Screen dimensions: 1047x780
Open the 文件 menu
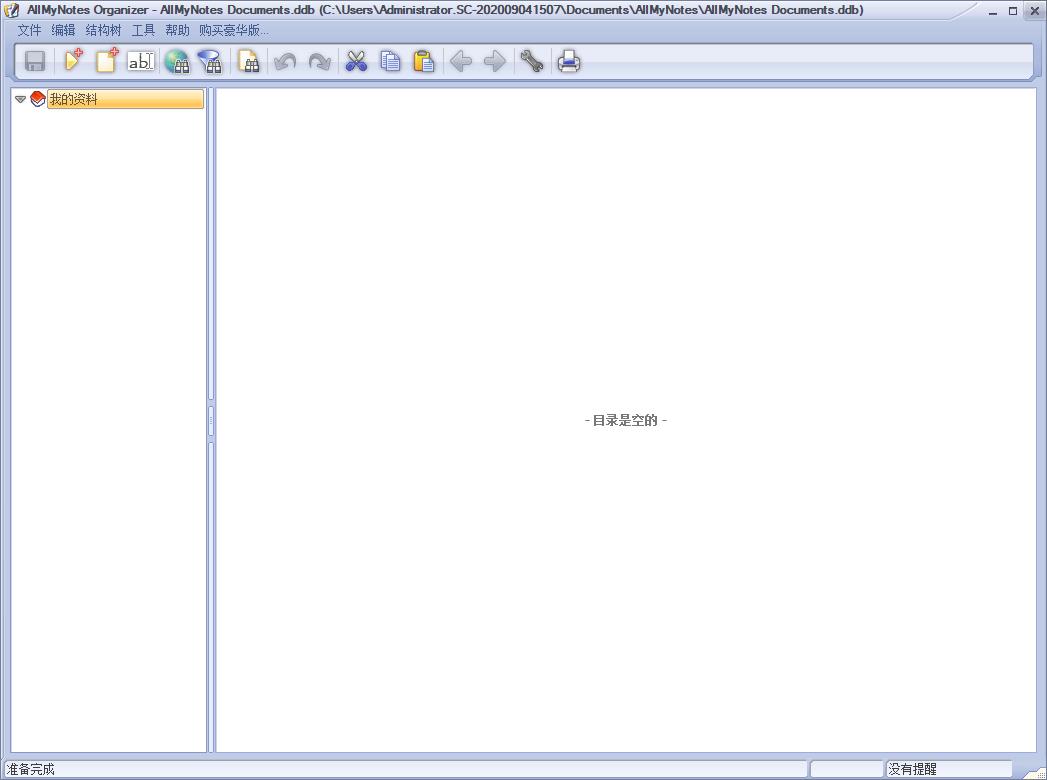click(29, 30)
